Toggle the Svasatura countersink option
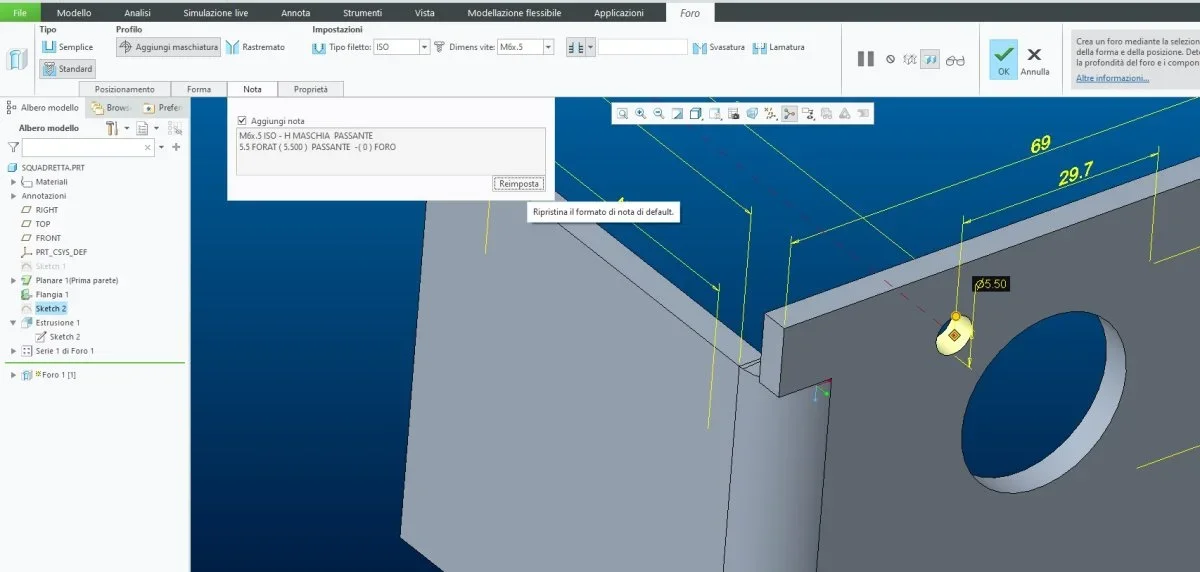 pos(719,47)
